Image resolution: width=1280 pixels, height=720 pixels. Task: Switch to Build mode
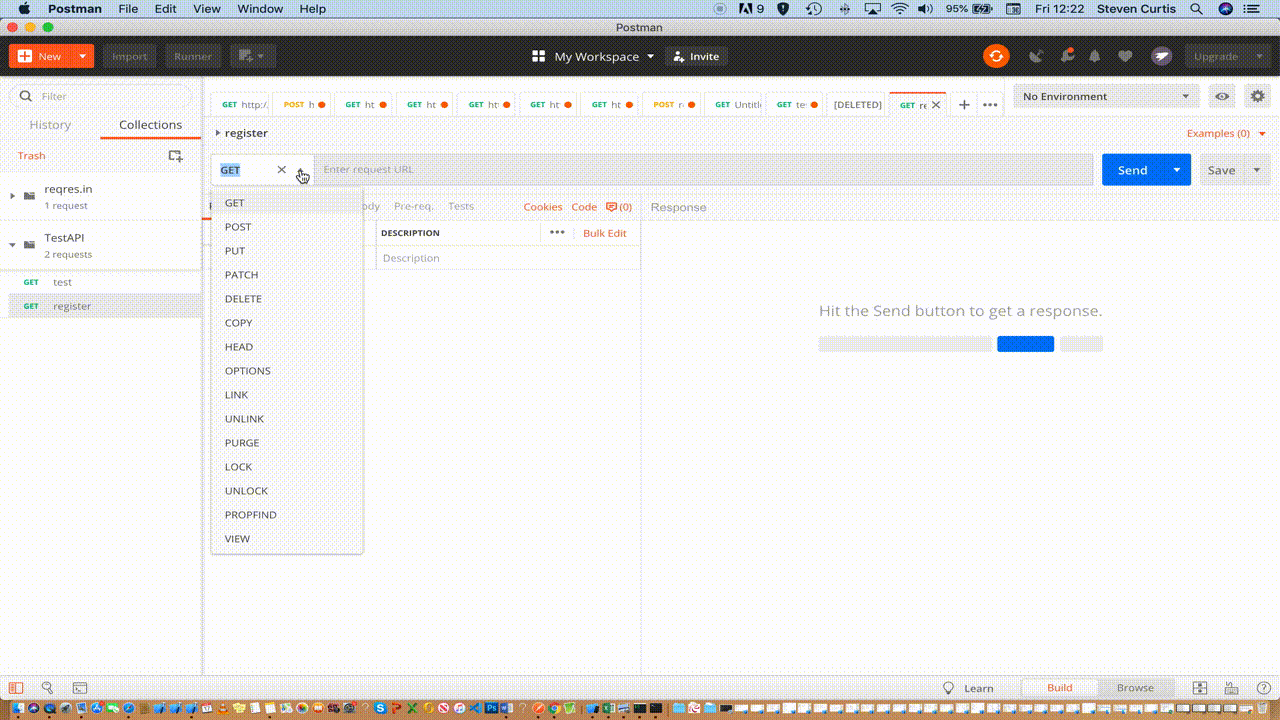tap(1059, 688)
